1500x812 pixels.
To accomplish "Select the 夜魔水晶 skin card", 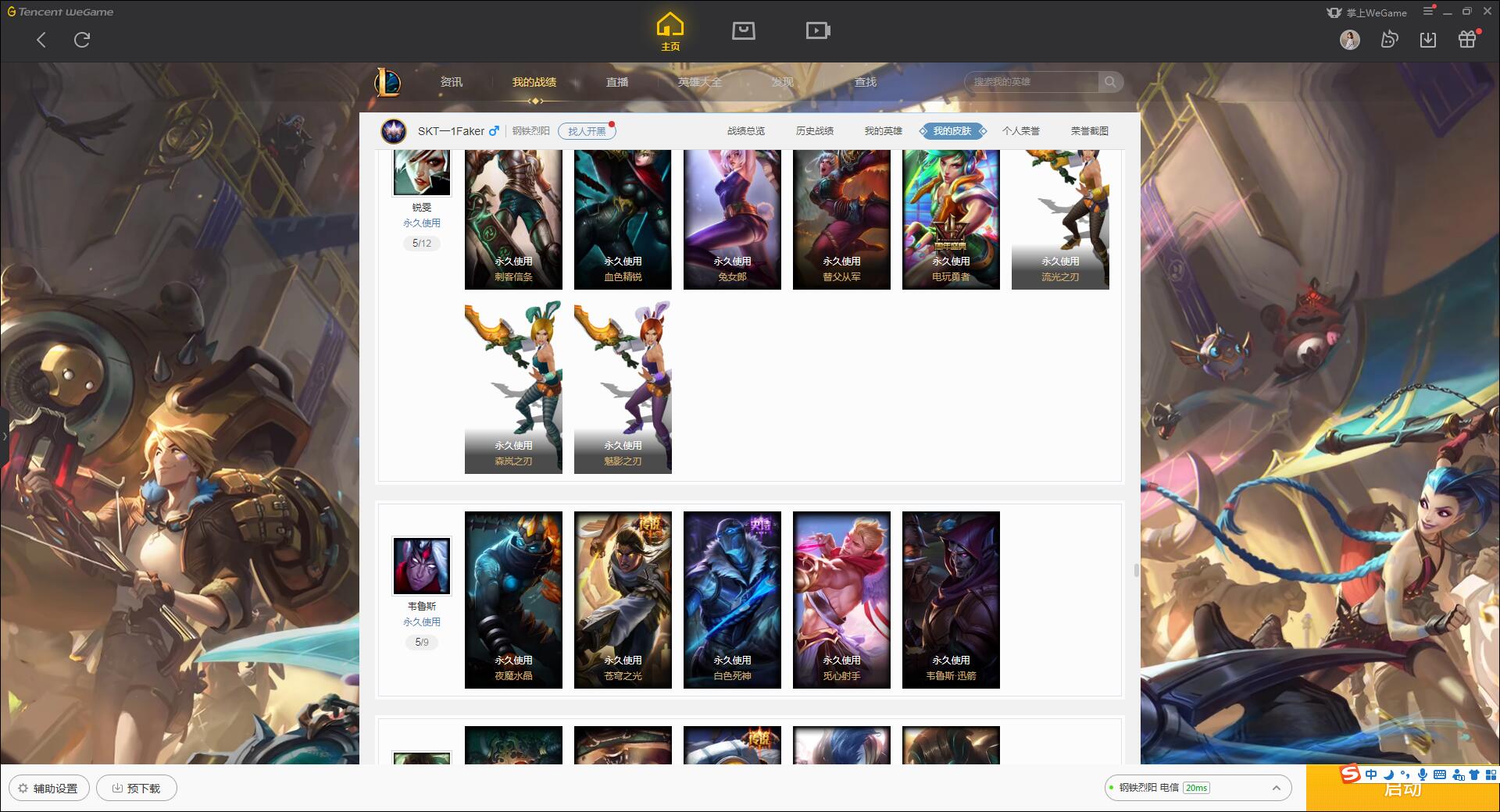I will (x=513, y=600).
